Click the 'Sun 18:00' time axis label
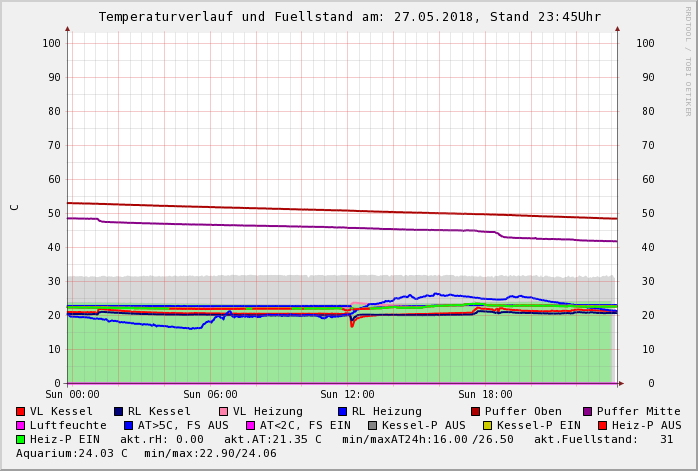Screen dimensions: 698x471 [x=485, y=395]
